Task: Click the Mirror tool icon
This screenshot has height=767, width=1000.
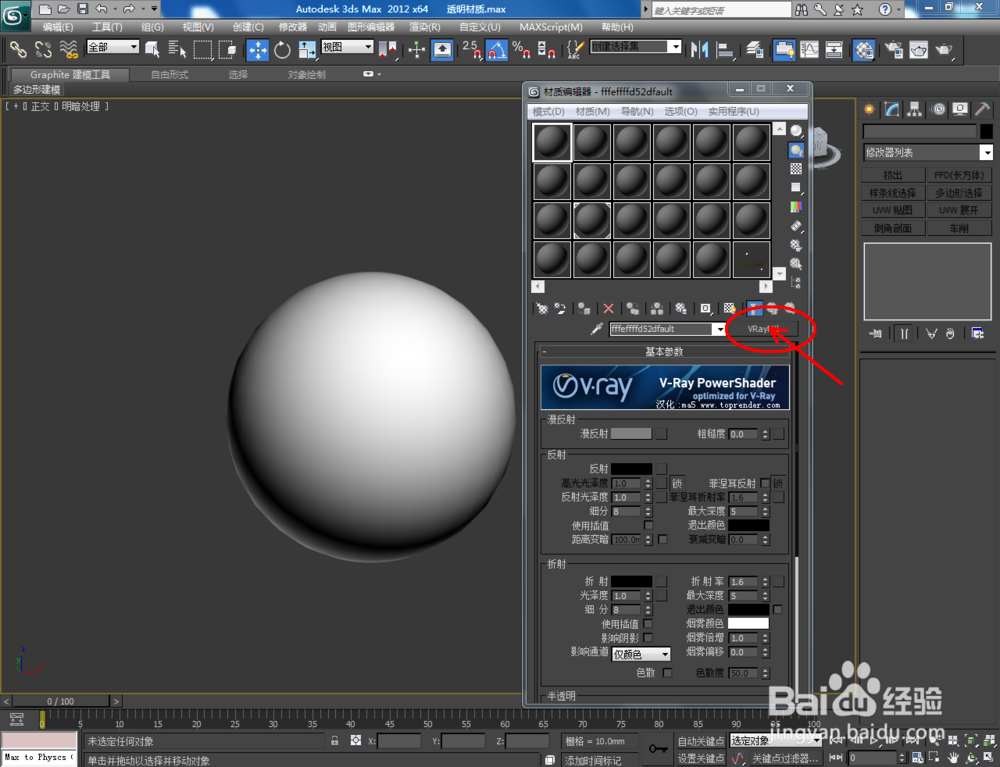Action: coord(700,50)
